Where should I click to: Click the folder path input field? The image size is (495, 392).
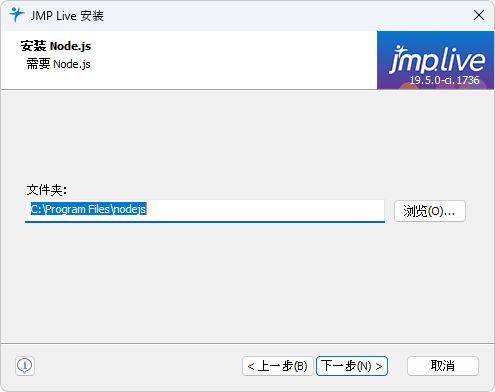click(205, 210)
